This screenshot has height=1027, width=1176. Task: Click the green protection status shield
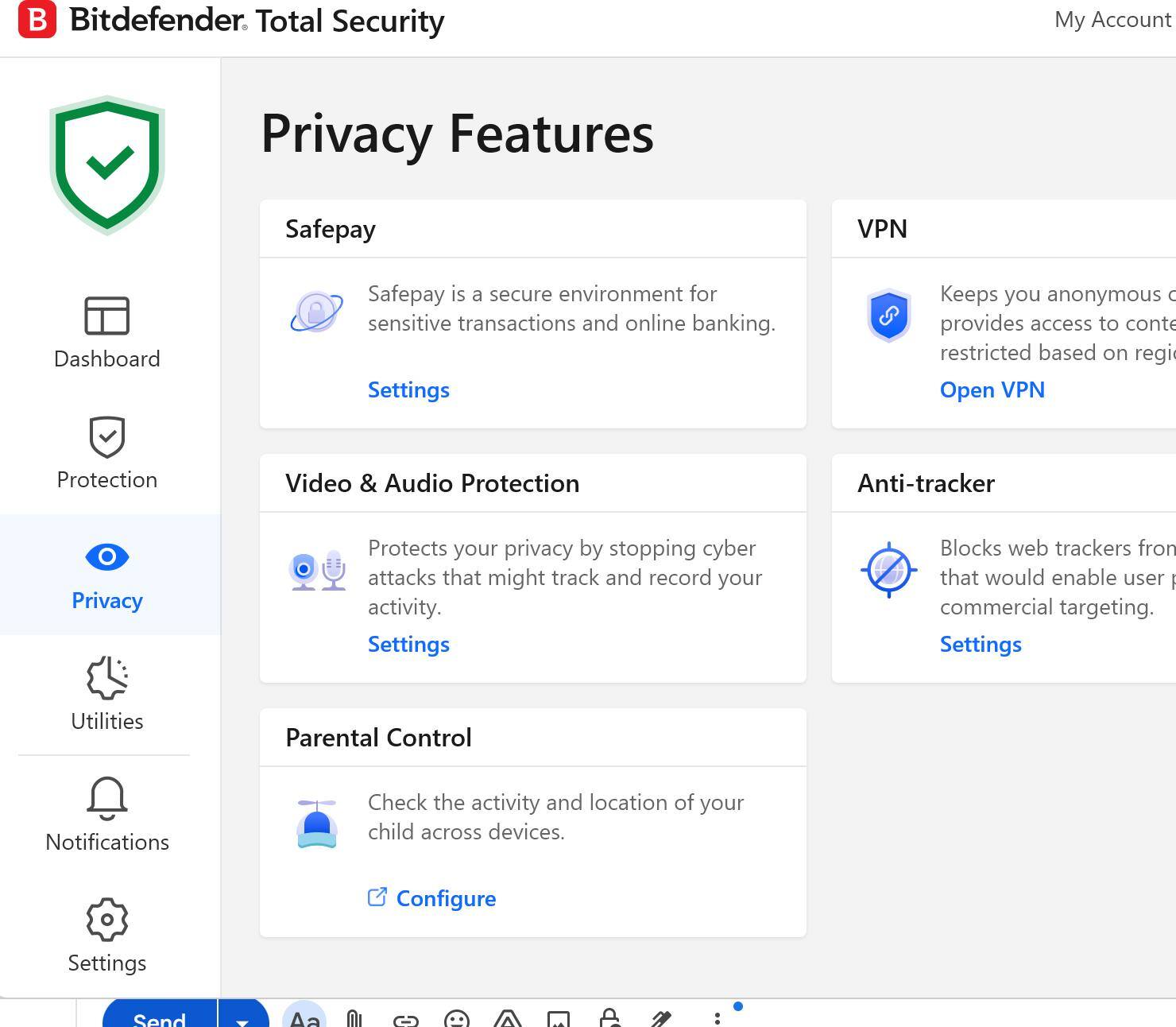tap(107, 165)
